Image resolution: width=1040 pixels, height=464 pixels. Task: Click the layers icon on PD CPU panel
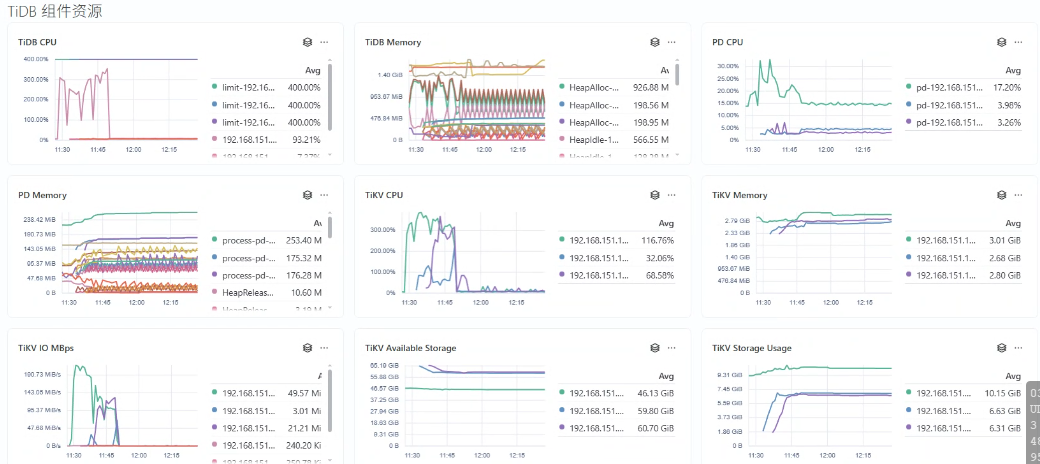[1002, 42]
